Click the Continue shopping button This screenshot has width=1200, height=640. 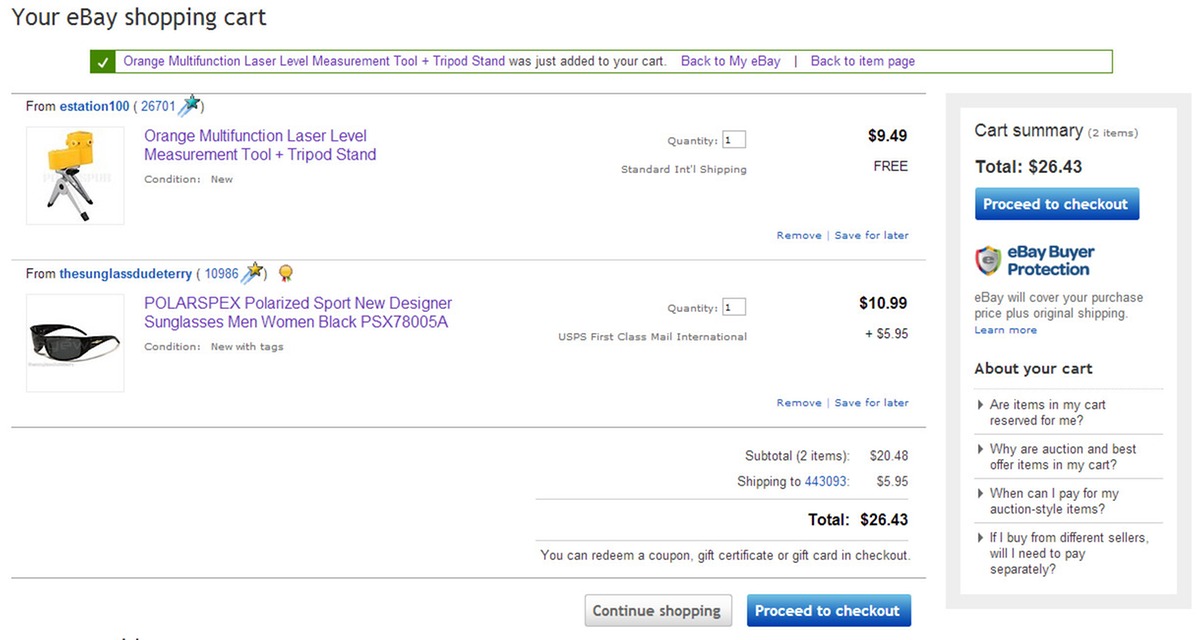[656, 611]
